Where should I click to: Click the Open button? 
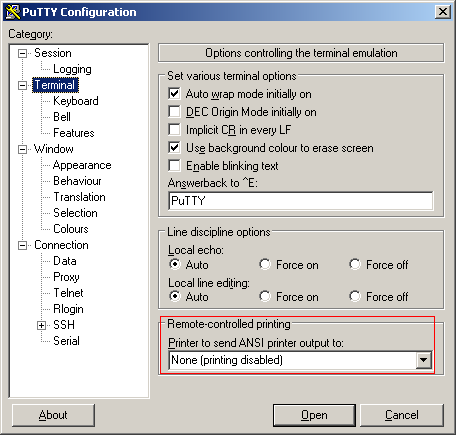click(x=314, y=415)
